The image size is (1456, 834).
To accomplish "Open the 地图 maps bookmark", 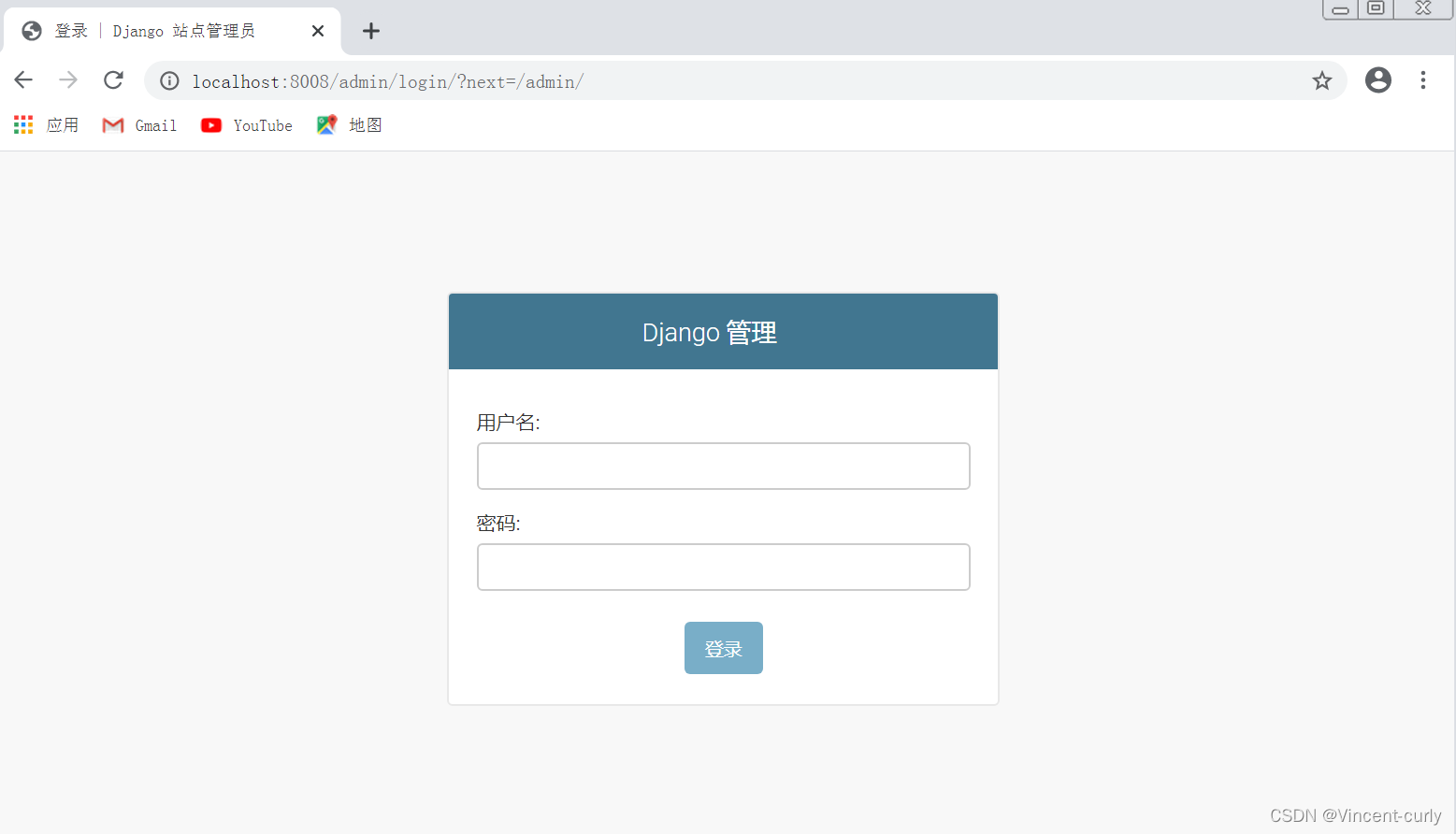I will [350, 125].
